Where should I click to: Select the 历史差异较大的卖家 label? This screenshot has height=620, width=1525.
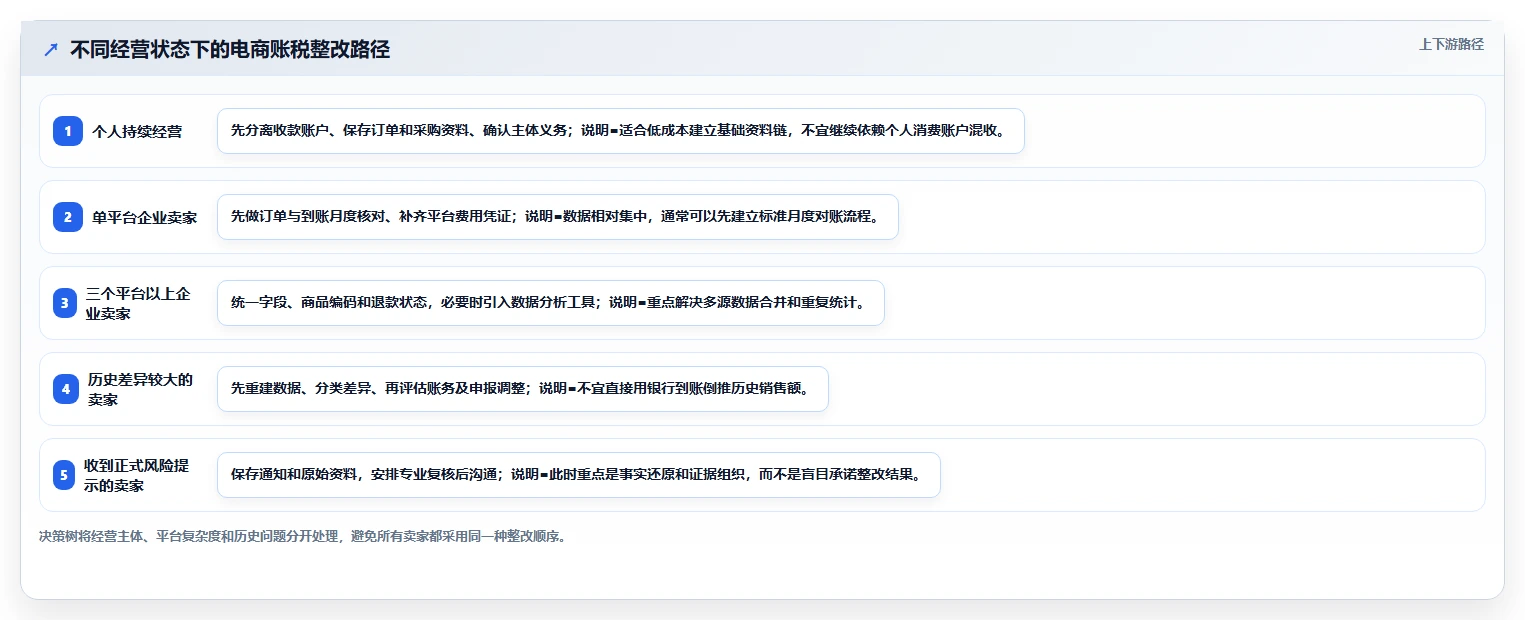coord(140,389)
